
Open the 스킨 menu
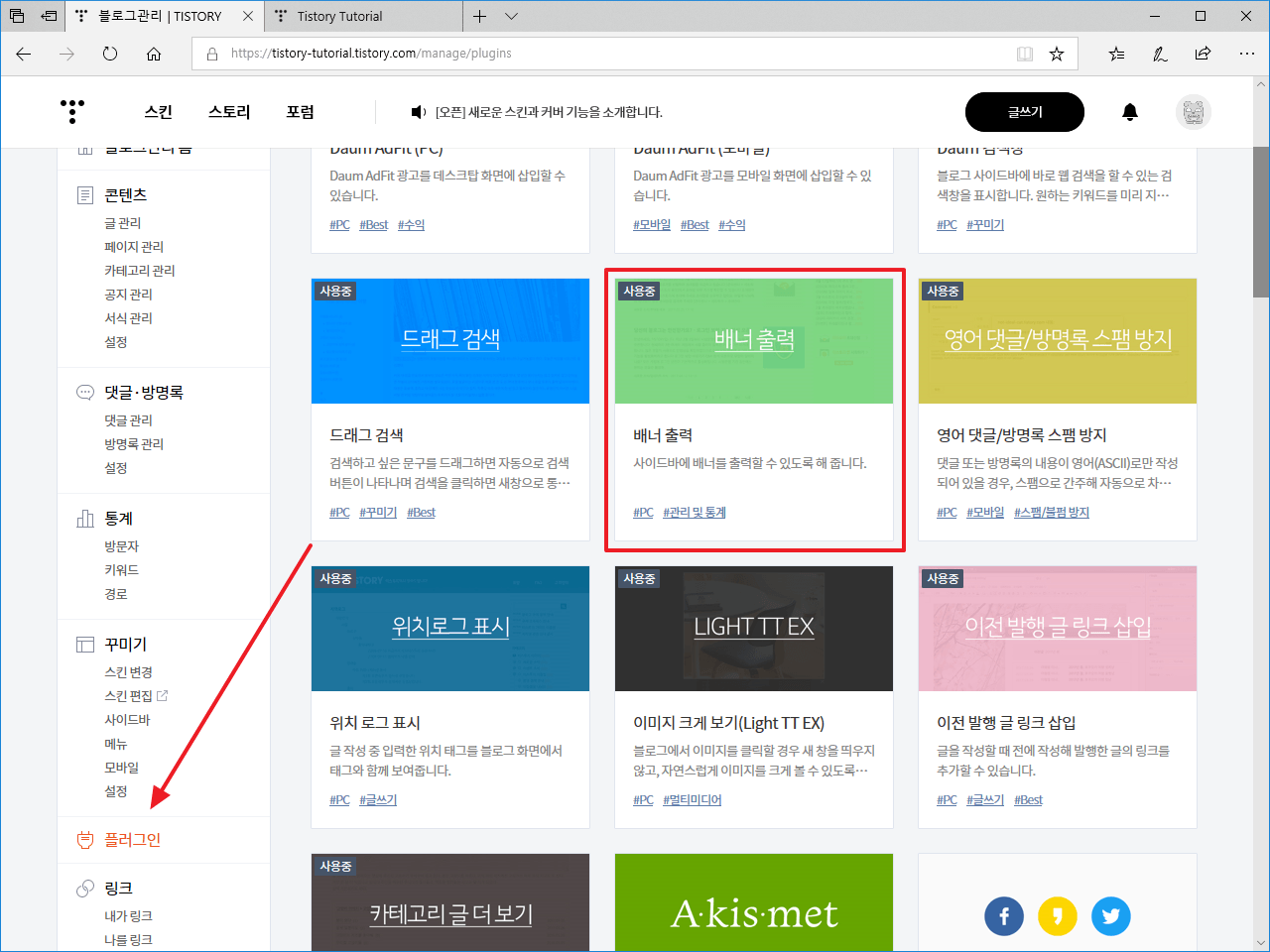(x=159, y=112)
